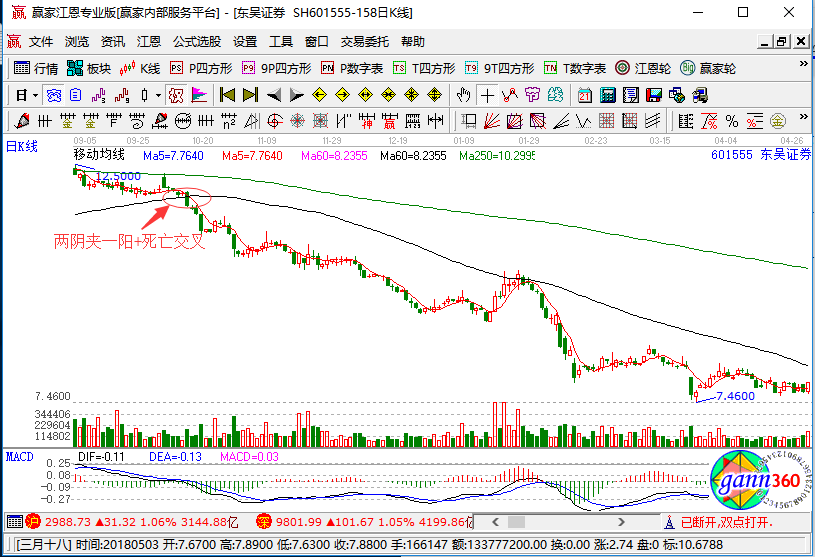
Task: Open the 资讯 menu
Action: click(x=113, y=42)
